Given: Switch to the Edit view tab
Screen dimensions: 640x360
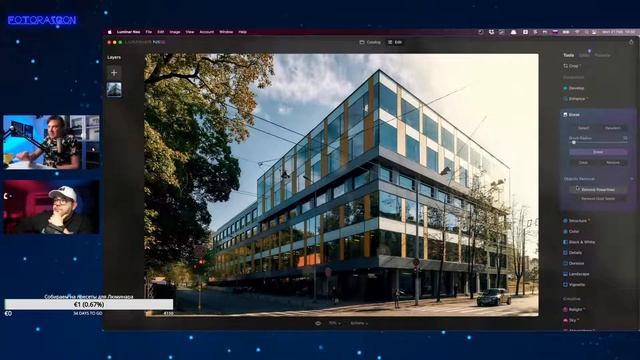Looking at the screenshot, I should (x=395, y=42).
